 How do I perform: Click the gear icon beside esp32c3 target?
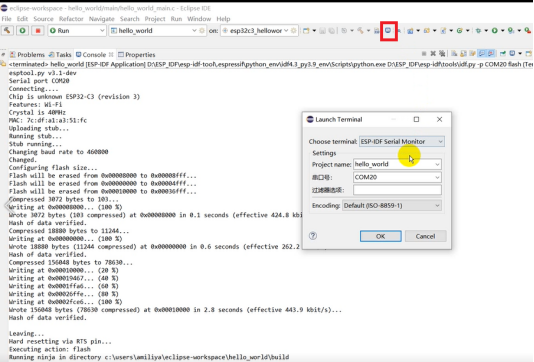point(294,31)
